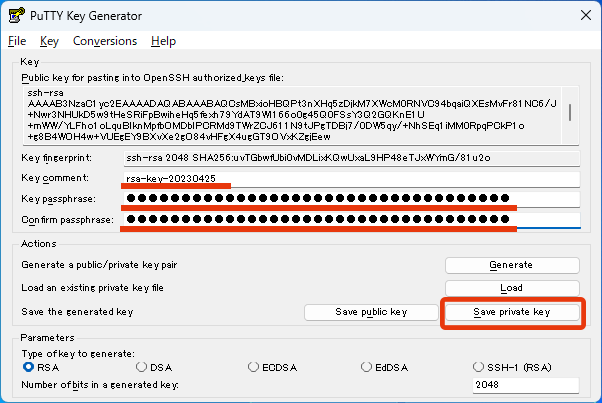Open the Conversions menu
The width and height of the screenshot is (602, 403).
(105, 41)
